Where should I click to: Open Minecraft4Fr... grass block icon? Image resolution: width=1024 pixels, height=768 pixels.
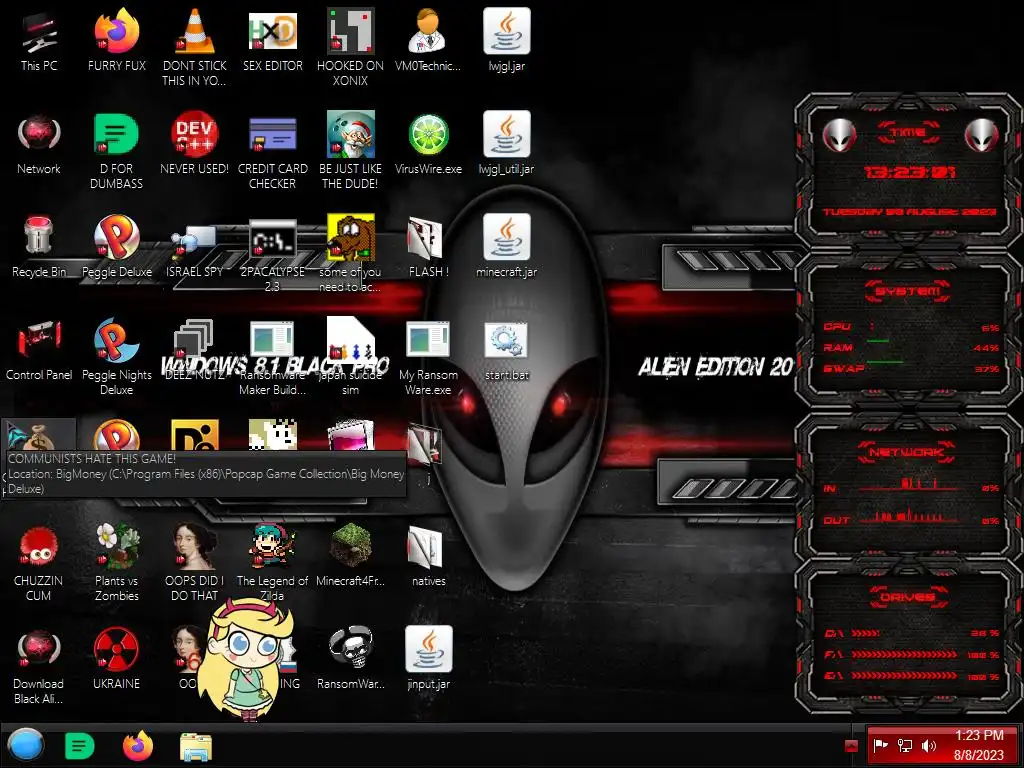[350, 546]
